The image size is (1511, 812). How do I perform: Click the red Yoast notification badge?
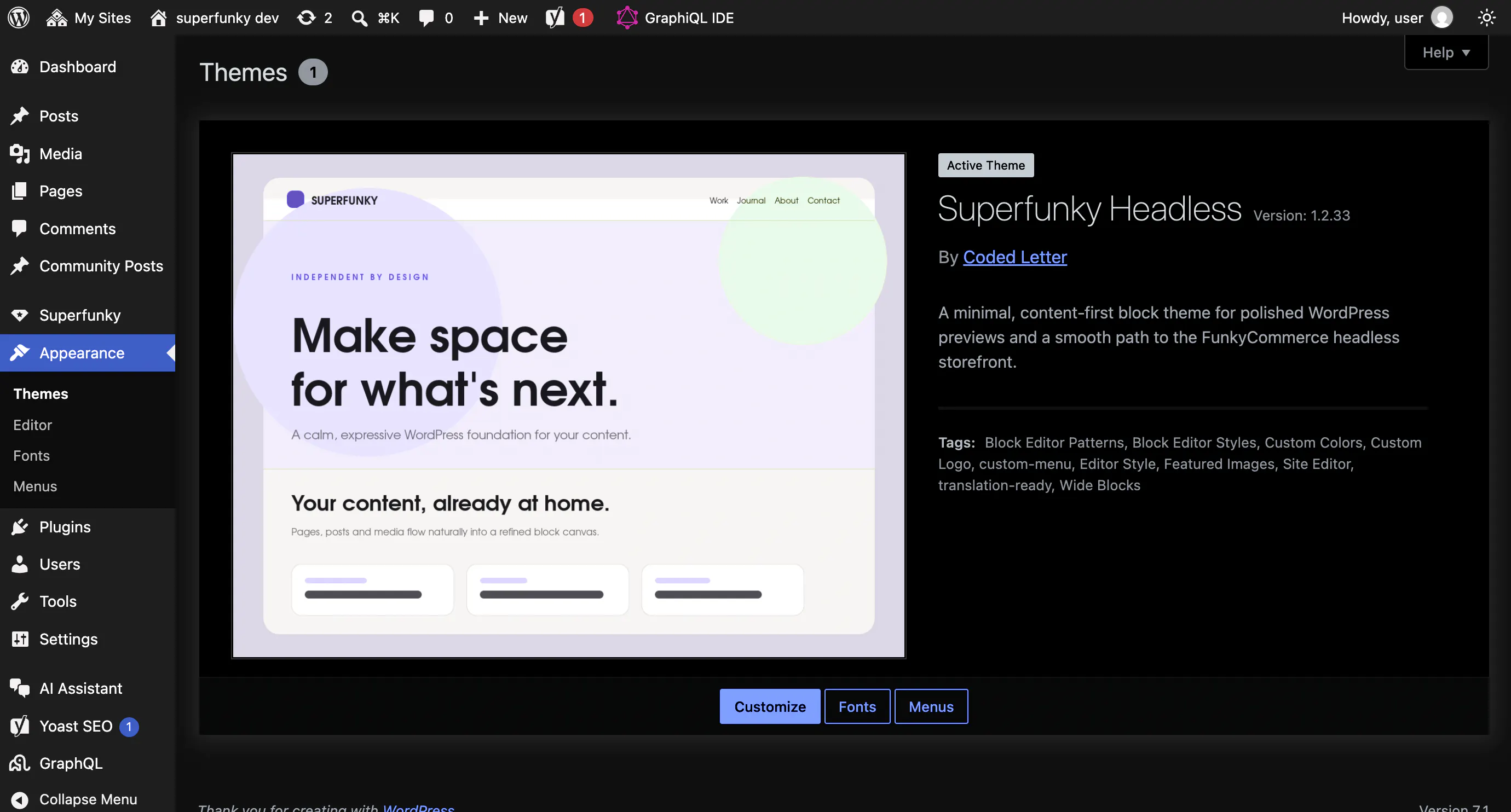583,18
